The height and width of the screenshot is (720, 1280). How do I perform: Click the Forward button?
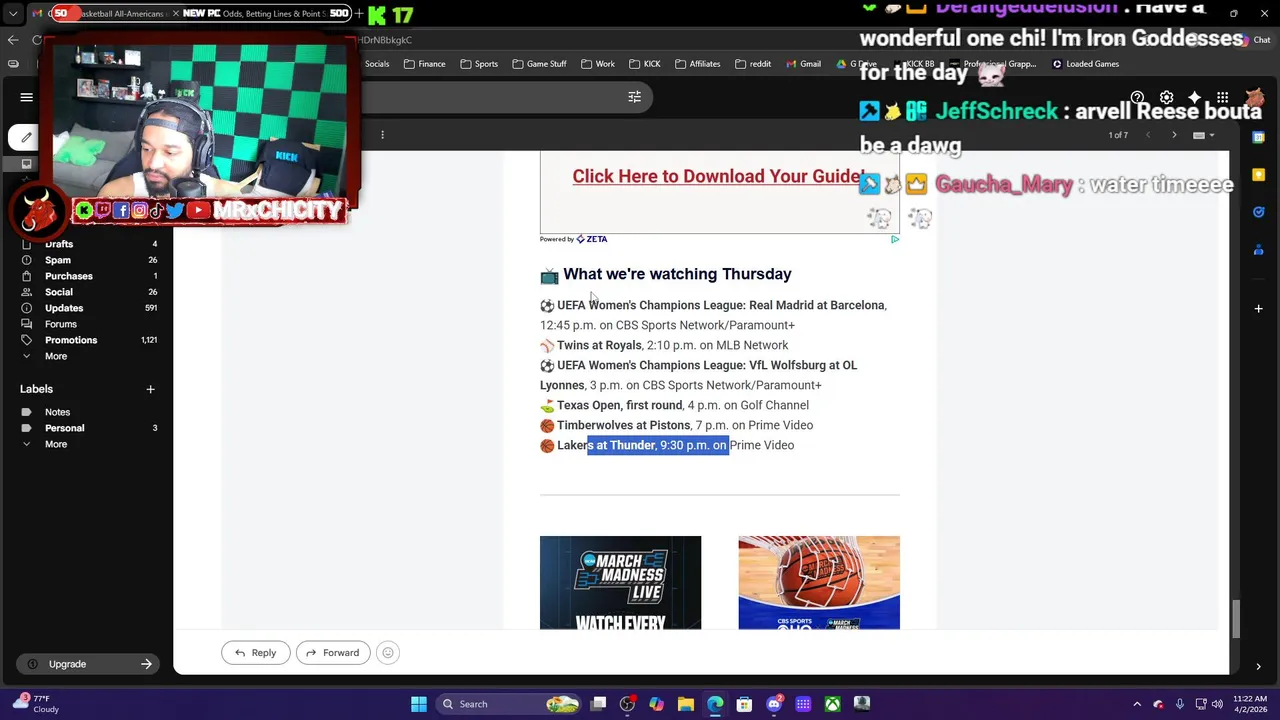[333, 653]
